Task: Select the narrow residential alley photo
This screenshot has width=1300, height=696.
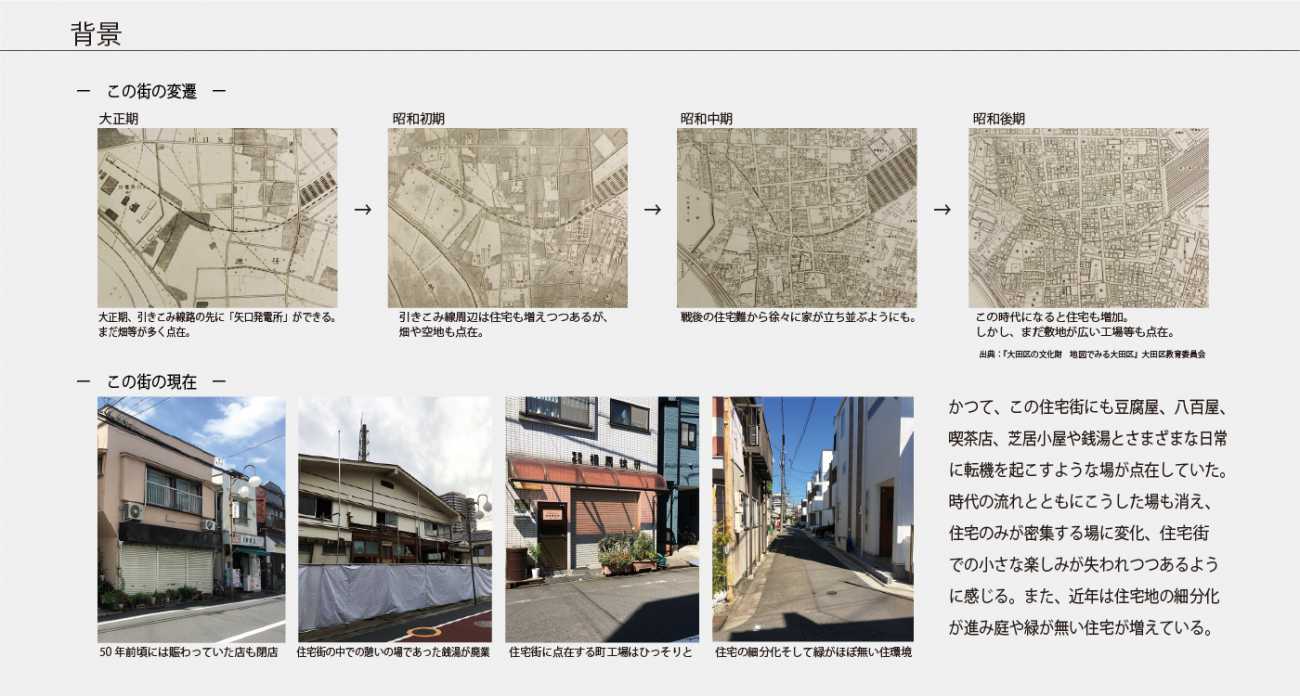Action: (812, 519)
